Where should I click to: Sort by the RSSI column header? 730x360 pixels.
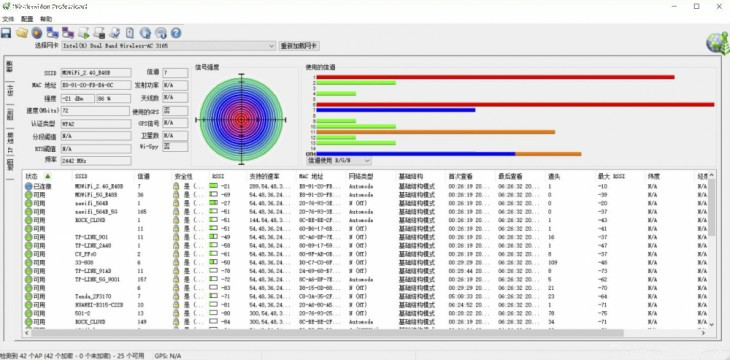227,176
